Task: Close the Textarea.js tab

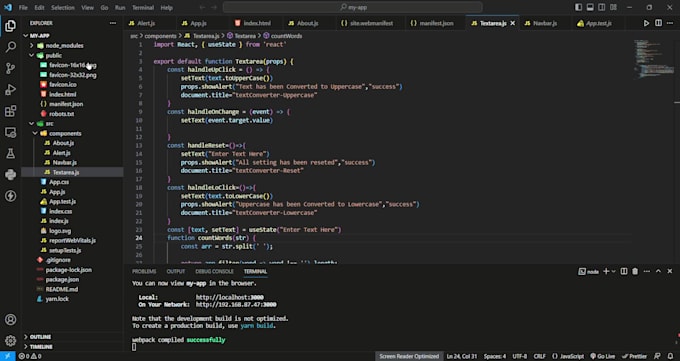Action: pyautogui.click(x=513, y=23)
